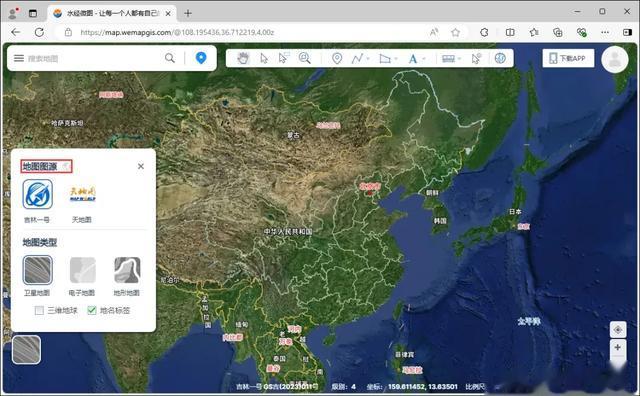Click the blue location pin button
Screen dimensions: 640x396
coord(201,58)
